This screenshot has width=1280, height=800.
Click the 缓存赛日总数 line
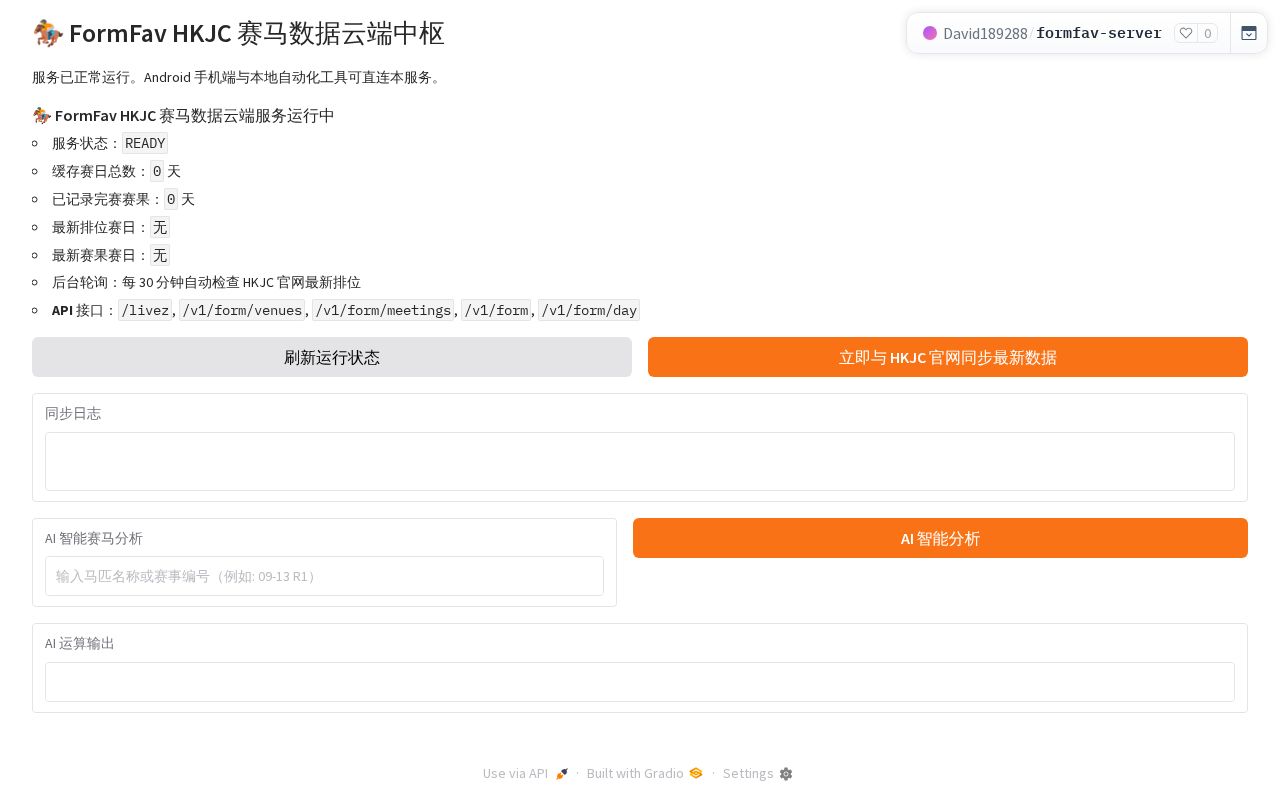tap(116, 171)
